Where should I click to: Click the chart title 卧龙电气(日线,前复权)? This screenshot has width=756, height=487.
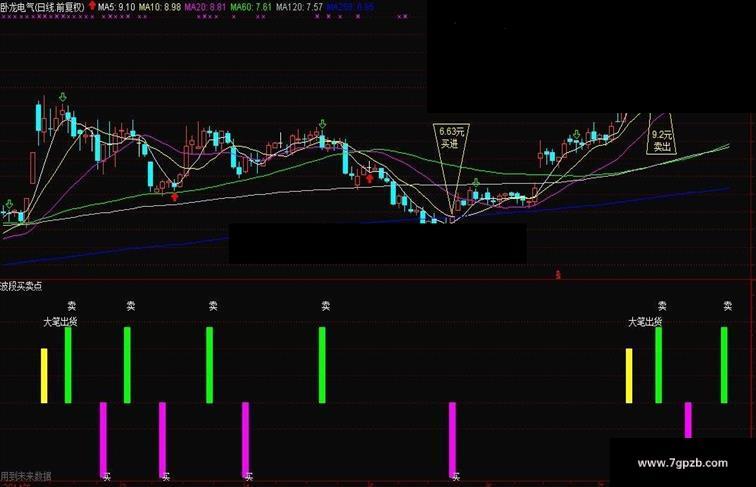click(x=42, y=7)
